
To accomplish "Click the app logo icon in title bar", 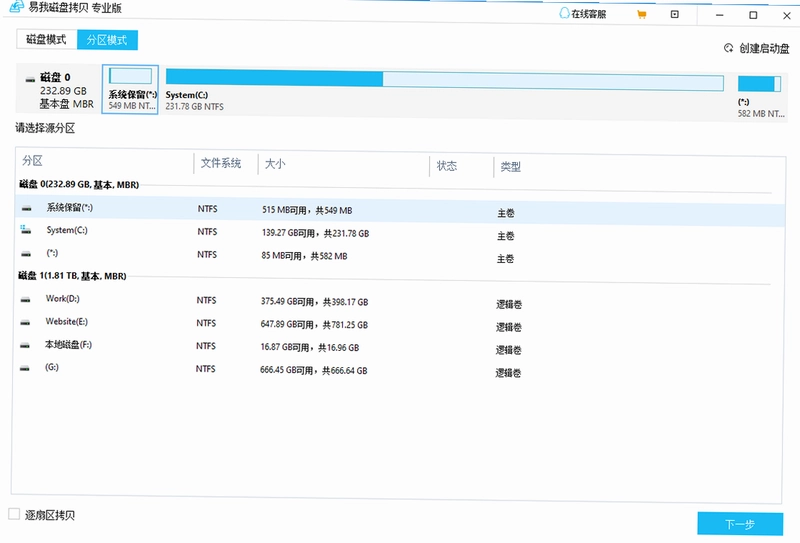I will 17,7.
